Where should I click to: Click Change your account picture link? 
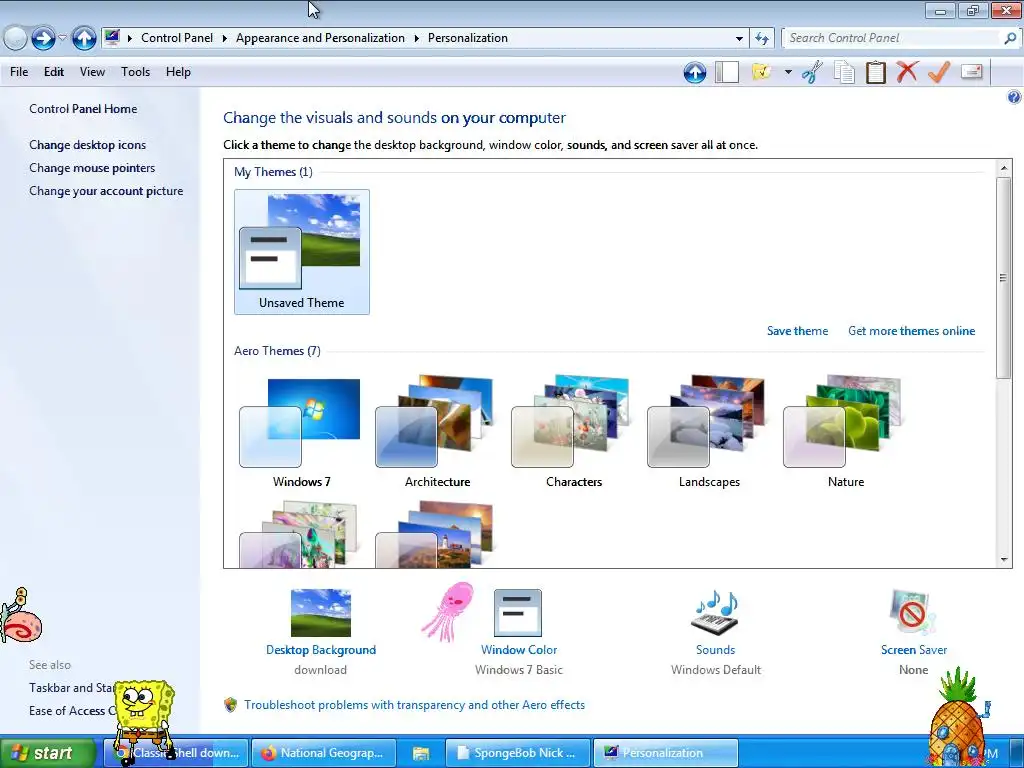106,191
